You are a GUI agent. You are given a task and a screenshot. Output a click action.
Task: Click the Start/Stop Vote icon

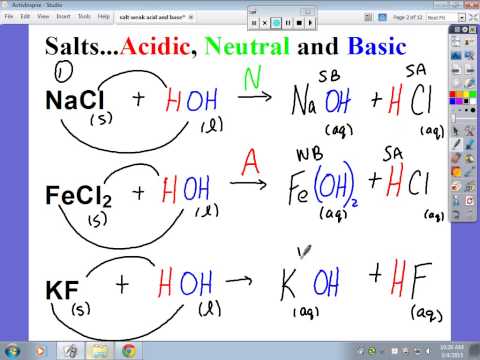(456, 83)
